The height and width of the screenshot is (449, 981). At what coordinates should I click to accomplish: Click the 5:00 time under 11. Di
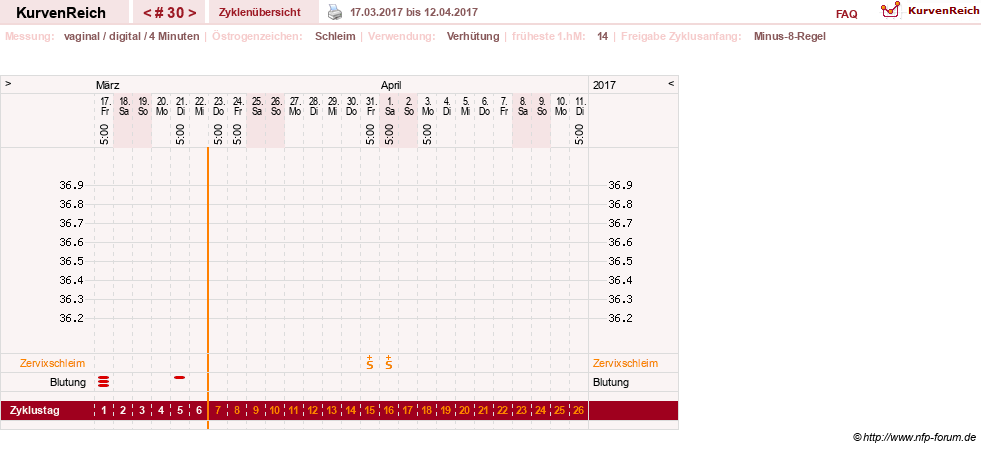click(579, 134)
